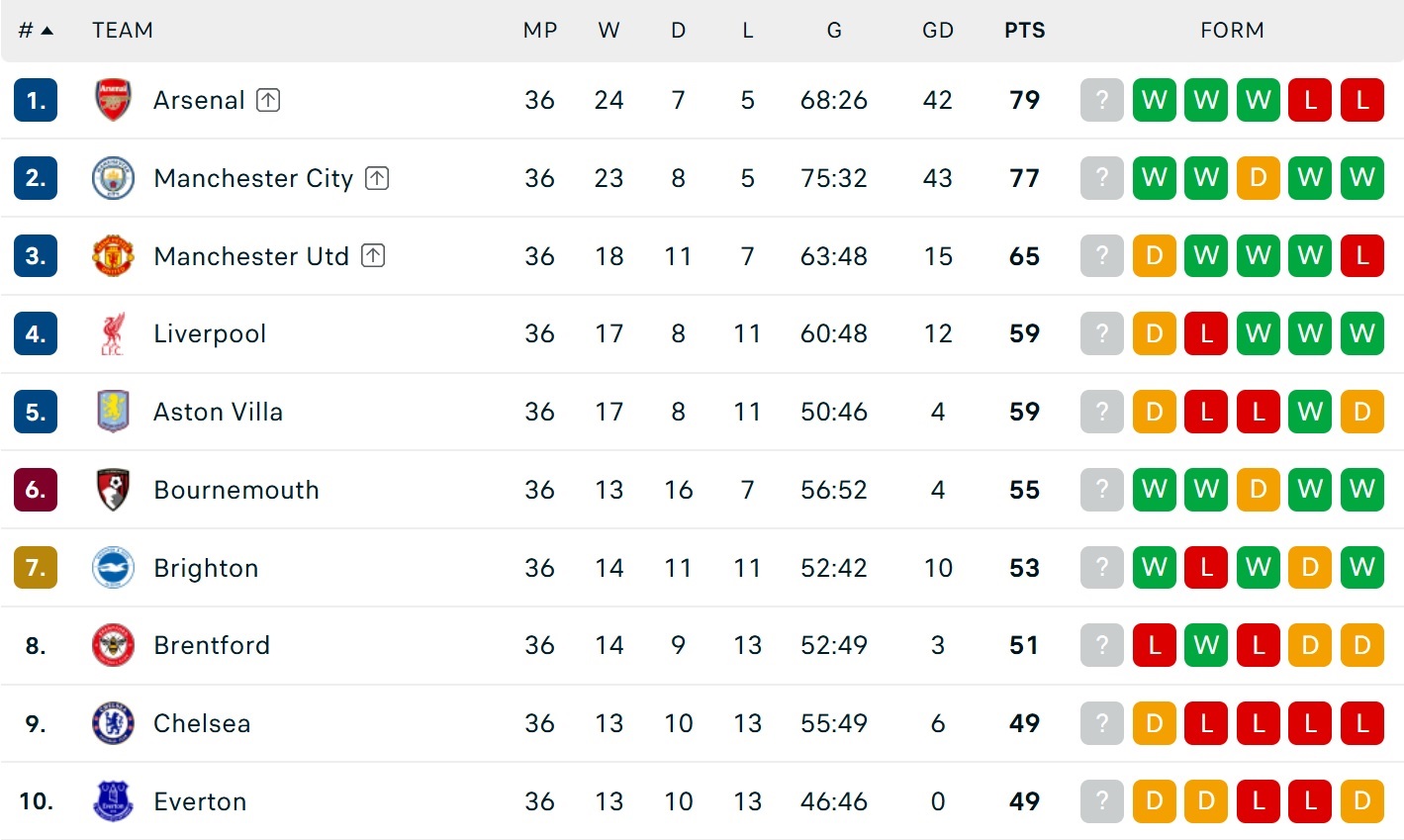1404x840 pixels.
Task: Sort standings by PTS column header
Action: [1025, 31]
